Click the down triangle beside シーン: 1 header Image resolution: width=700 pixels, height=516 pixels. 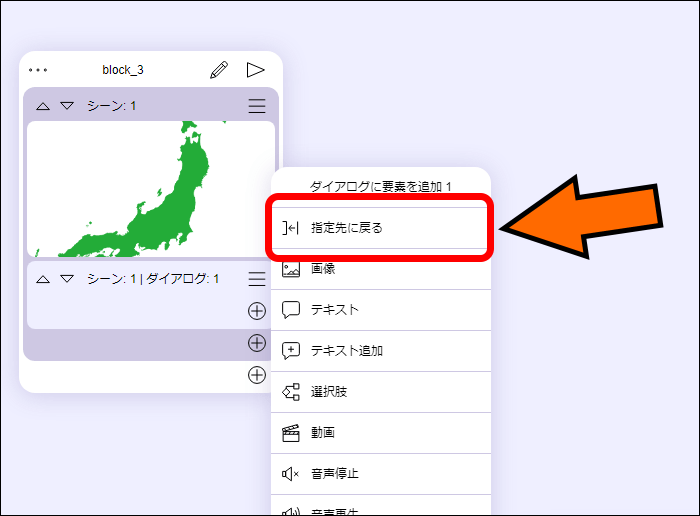click(x=67, y=106)
